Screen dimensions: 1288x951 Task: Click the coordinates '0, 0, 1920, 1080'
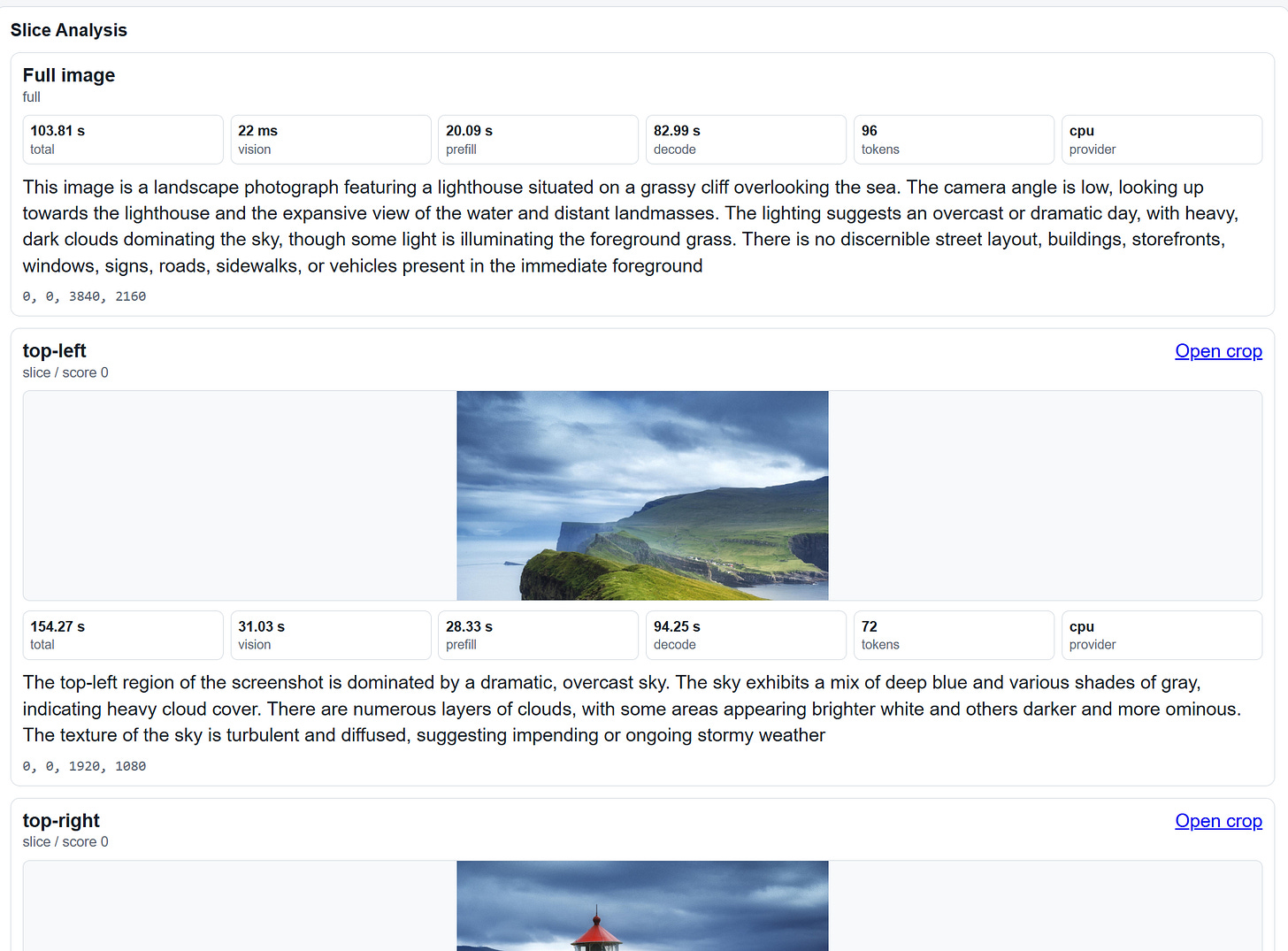point(85,766)
